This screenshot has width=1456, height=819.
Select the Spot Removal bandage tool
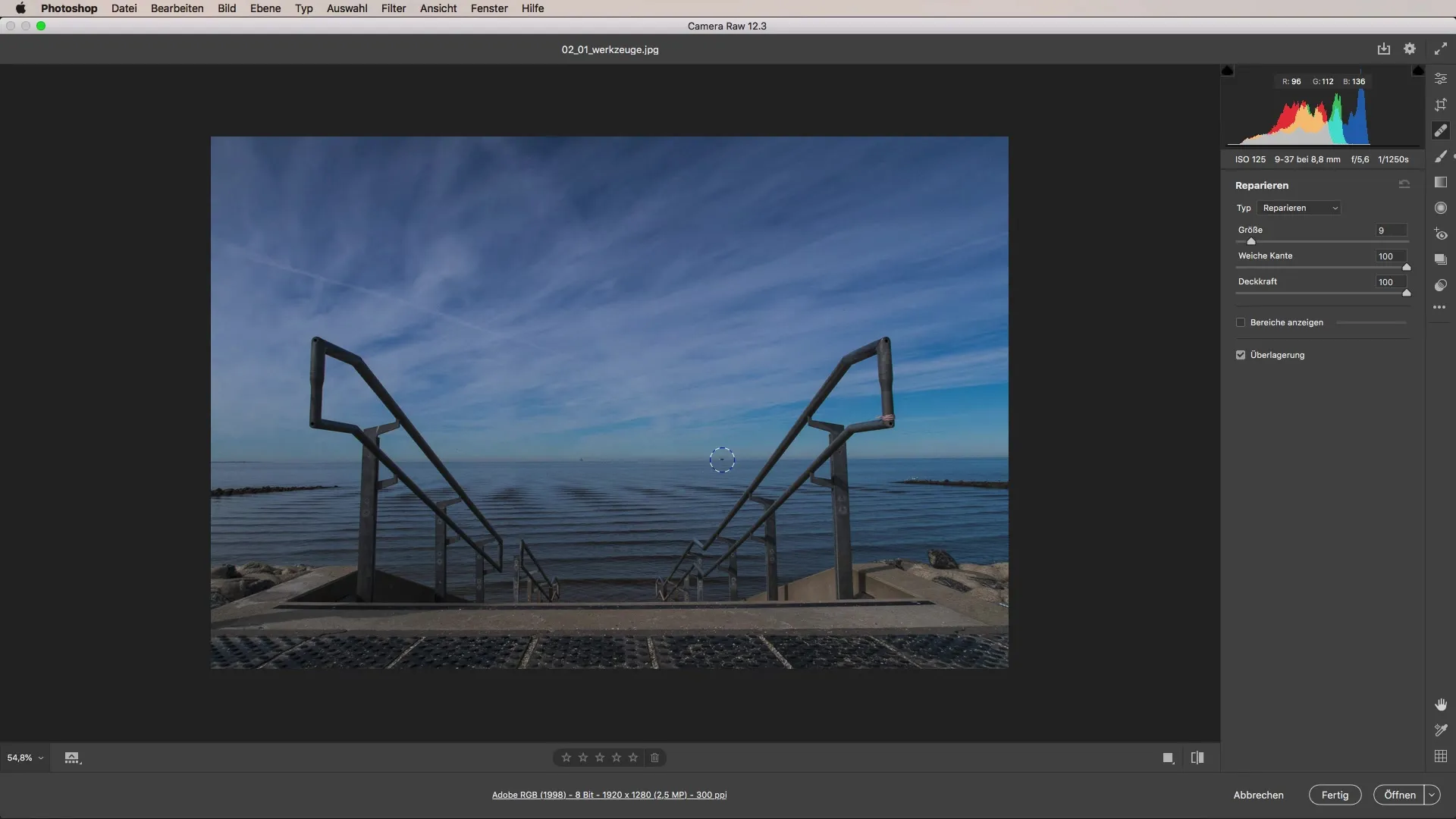click(x=1441, y=130)
